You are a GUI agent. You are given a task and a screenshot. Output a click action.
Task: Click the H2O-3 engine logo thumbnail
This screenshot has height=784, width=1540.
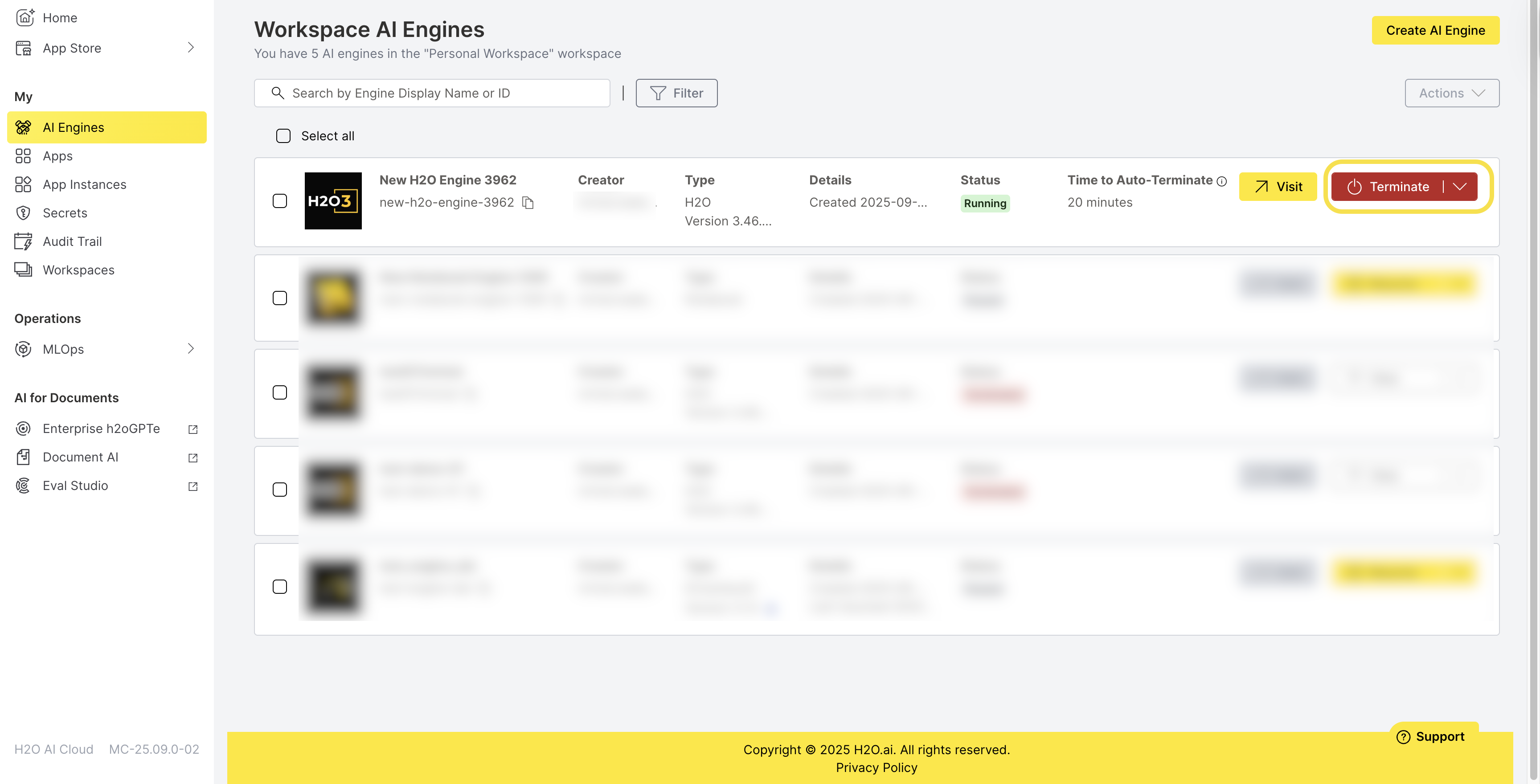click(x=333, y=201)
